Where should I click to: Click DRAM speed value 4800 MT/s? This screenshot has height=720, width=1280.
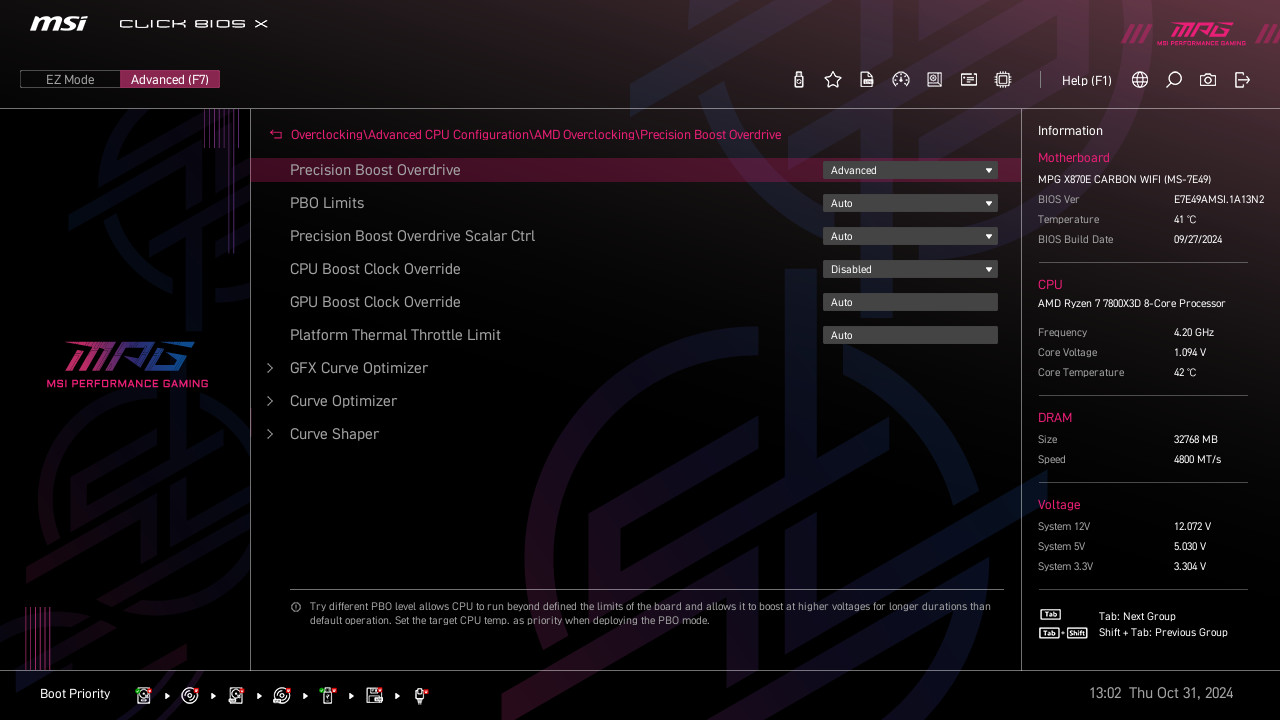pyautogui.click(x=1197, y=459)
